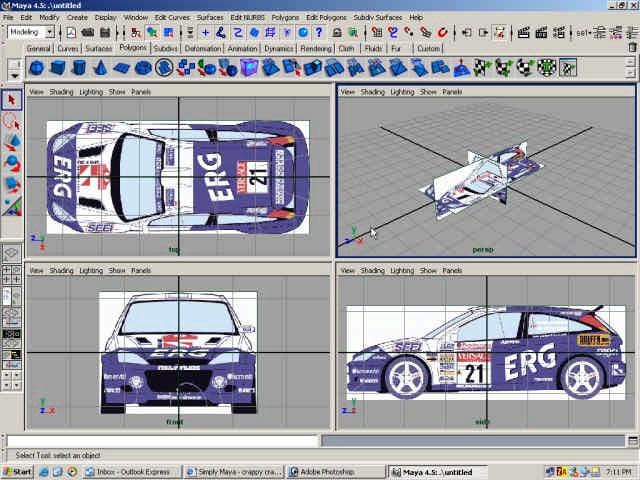Switch to the Deformation shelf tab

pyautogui.click(x=203, y=48)
